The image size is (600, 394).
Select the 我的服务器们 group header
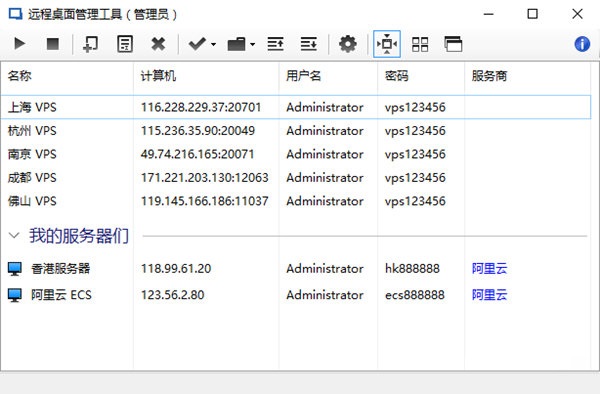79,235
